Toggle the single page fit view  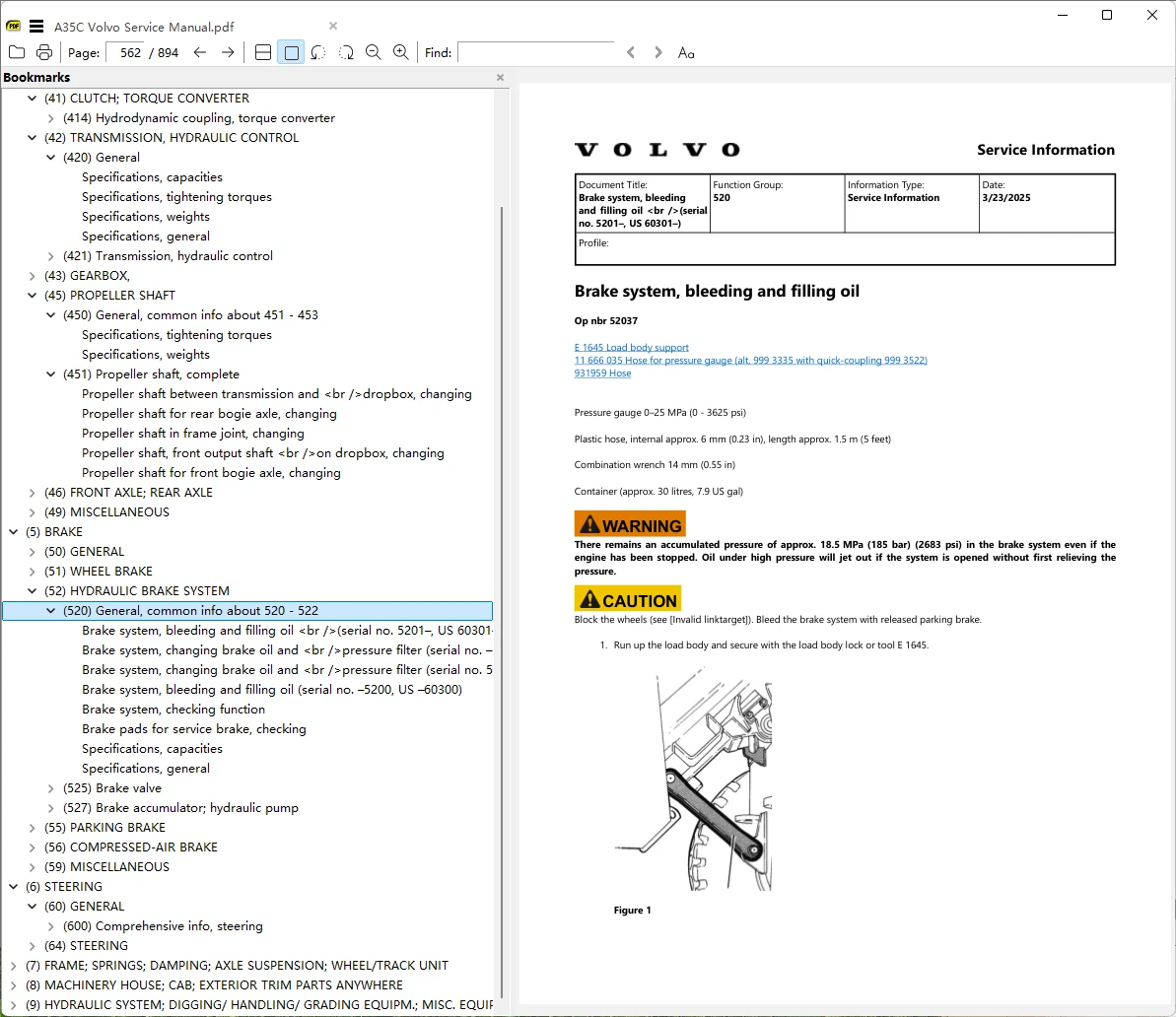pyautogui.click(x=291, y=52)
